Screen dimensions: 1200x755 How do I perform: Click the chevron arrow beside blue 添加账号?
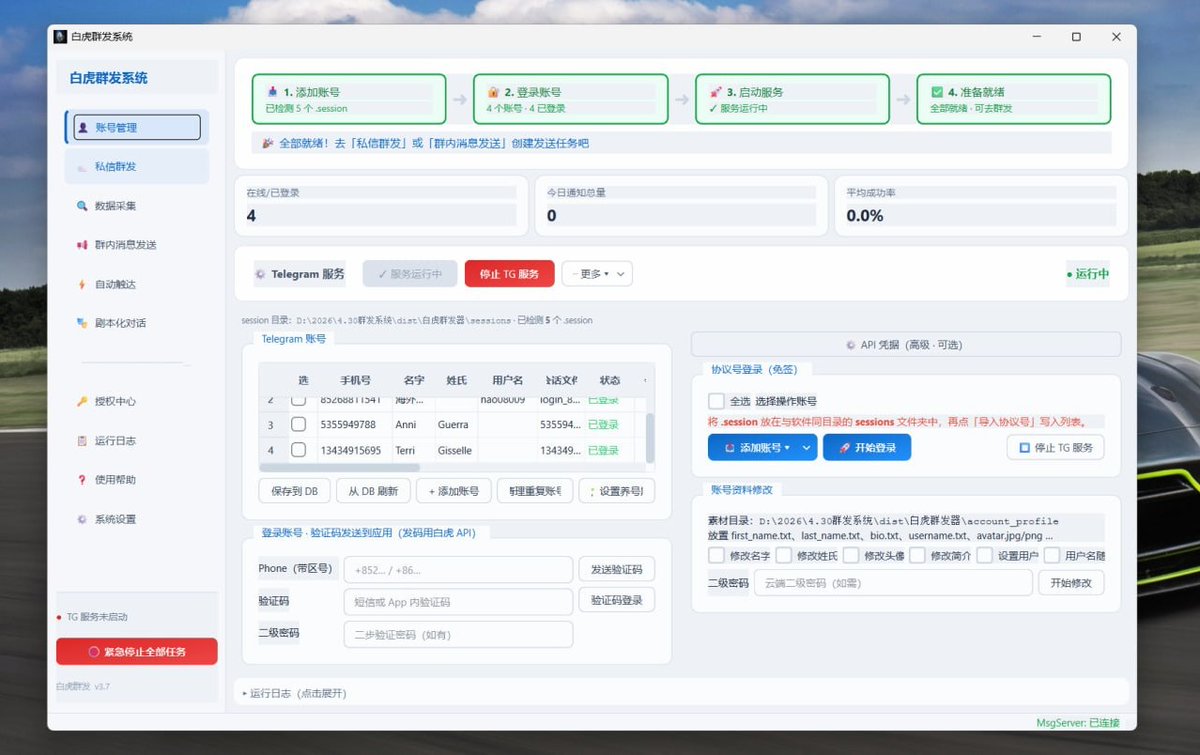(807, 448)
